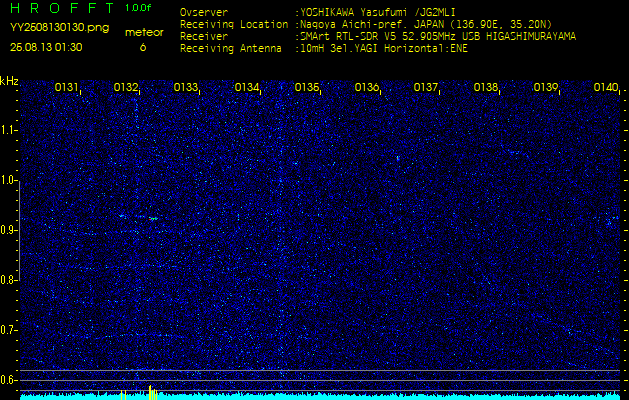Click the kHz axis unit label

[x=9, y=81]
